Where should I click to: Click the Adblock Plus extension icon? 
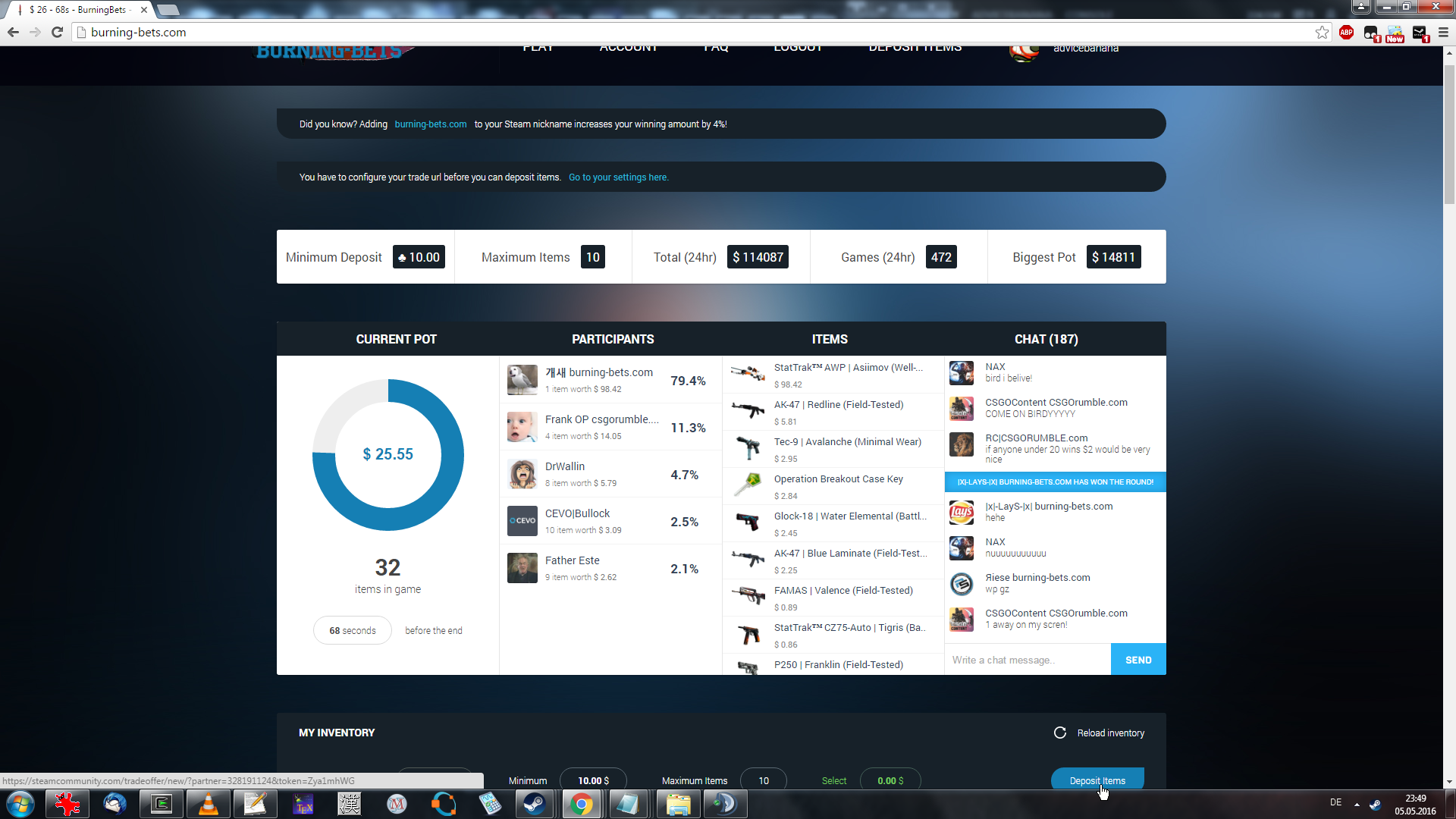click(1346, 33)
